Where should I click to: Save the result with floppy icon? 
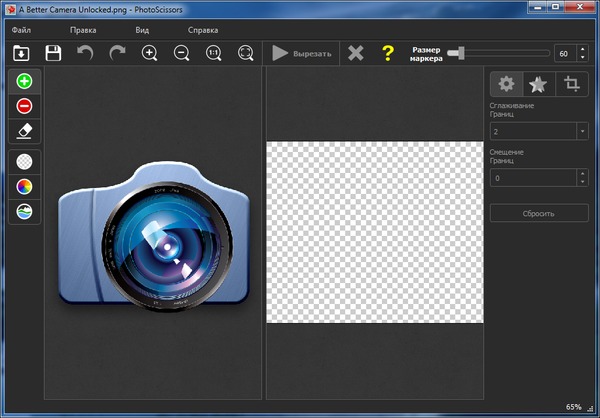[x=54, y=53]
